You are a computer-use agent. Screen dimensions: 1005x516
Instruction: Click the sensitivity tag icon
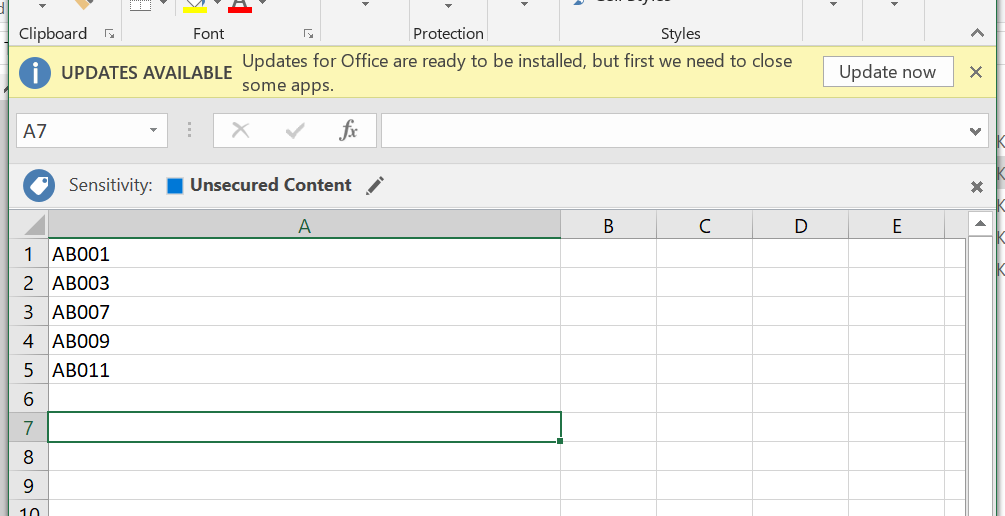[x=39, y=185]
